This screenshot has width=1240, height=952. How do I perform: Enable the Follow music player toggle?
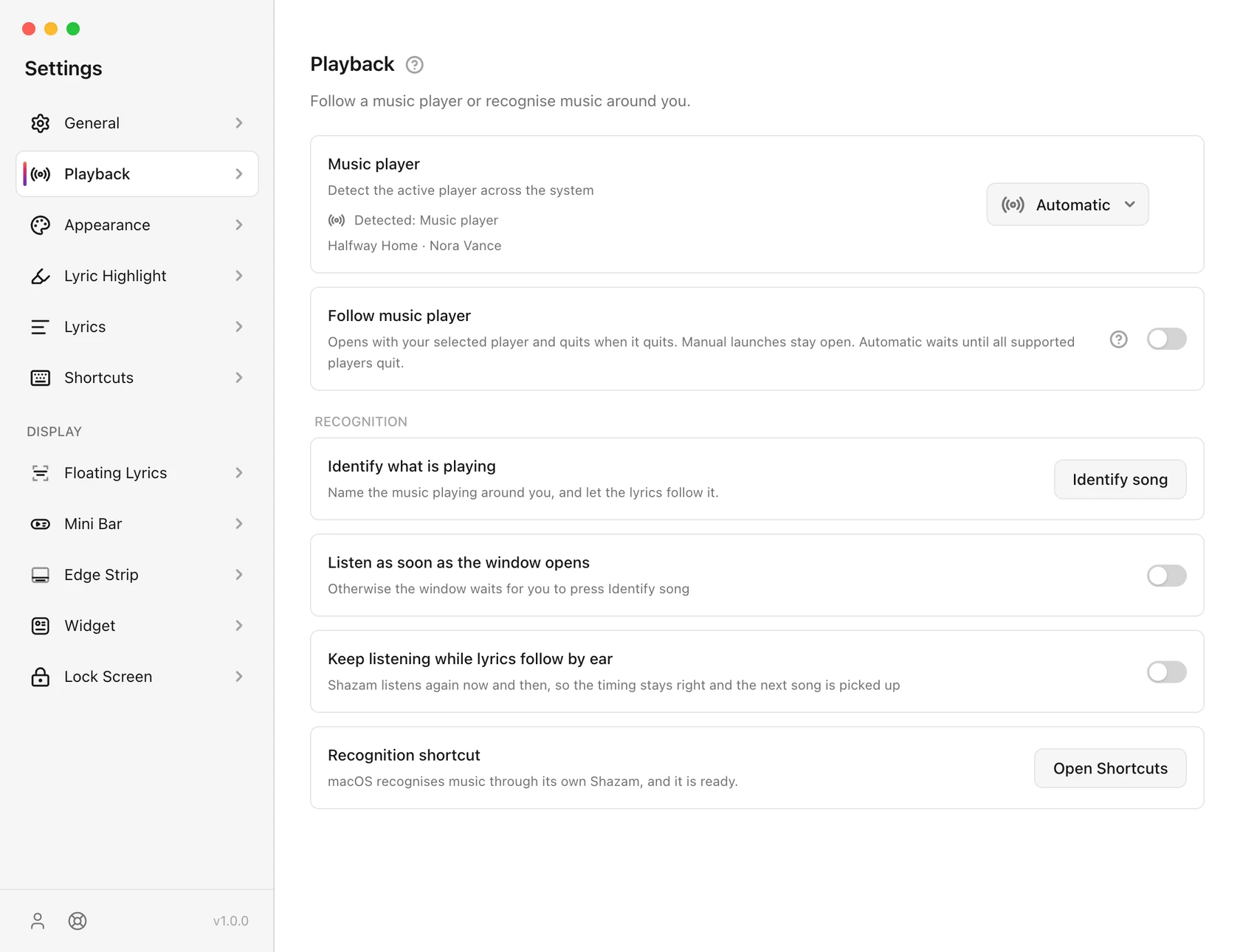1167,339
